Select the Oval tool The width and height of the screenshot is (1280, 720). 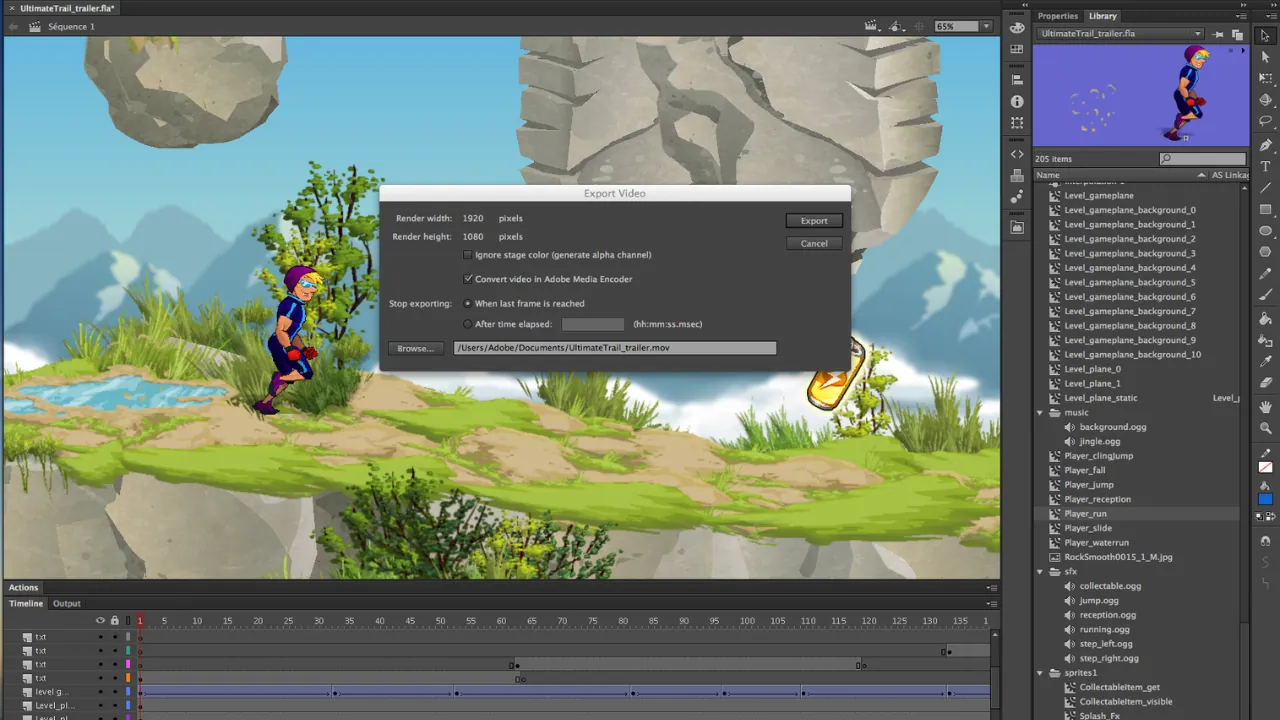pyautogui.click(x=1265, y=231)
